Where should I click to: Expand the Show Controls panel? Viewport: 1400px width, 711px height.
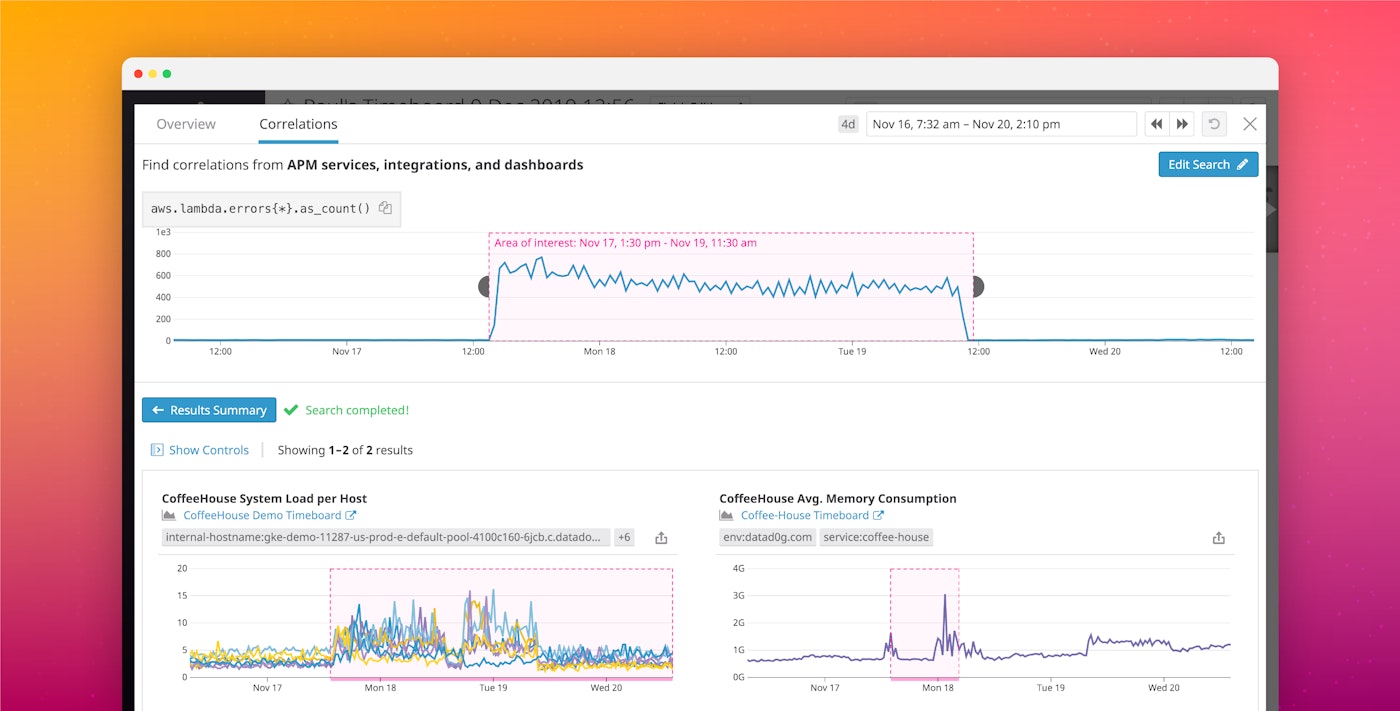tap(199, 450)
